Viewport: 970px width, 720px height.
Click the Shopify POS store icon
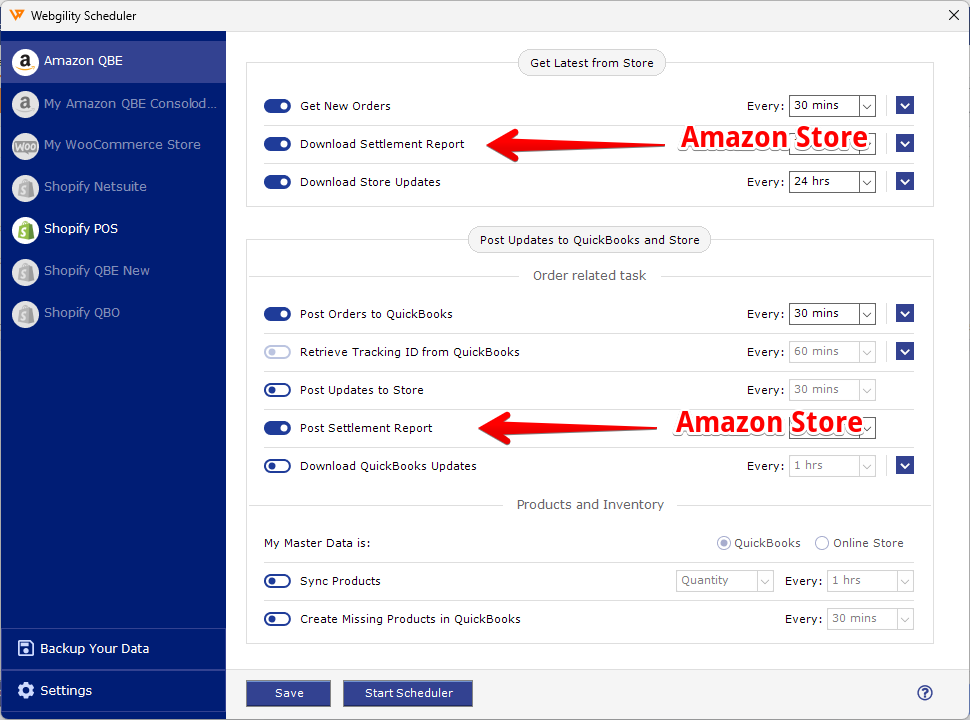click(x=25, y=230)
